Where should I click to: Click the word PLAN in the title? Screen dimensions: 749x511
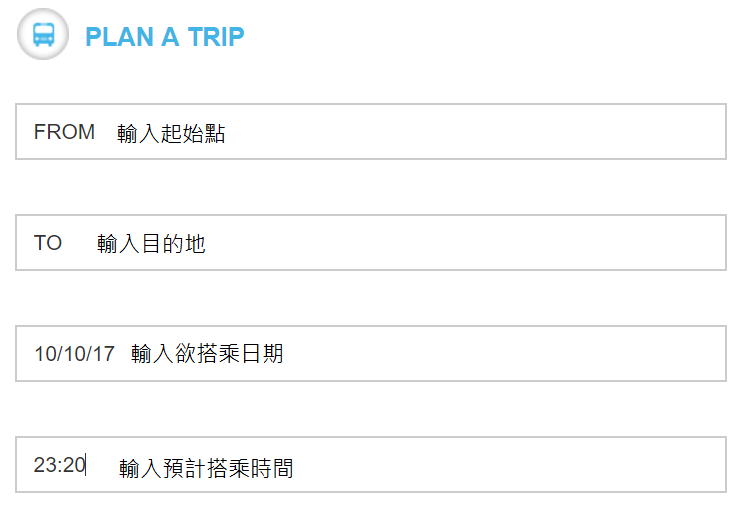click(x=119, y=37)
